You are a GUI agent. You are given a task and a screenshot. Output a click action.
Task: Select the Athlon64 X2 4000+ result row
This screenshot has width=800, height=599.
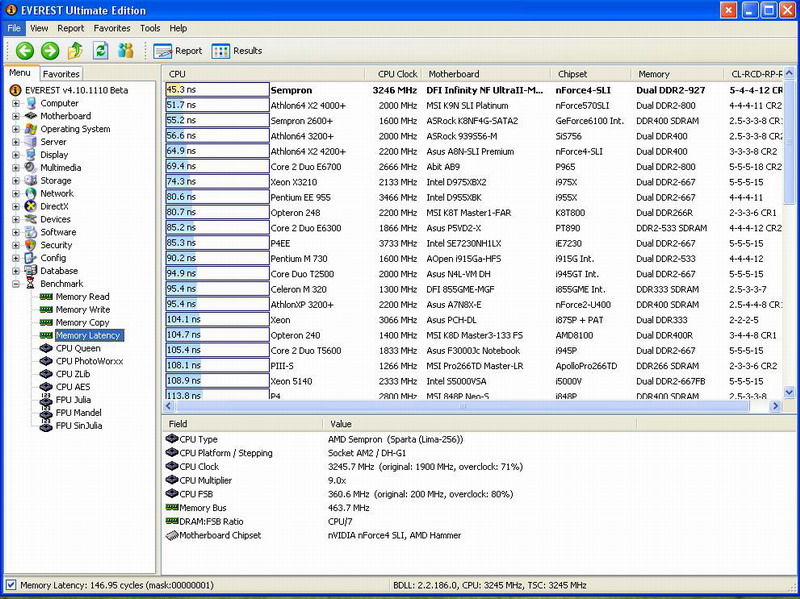473,106
